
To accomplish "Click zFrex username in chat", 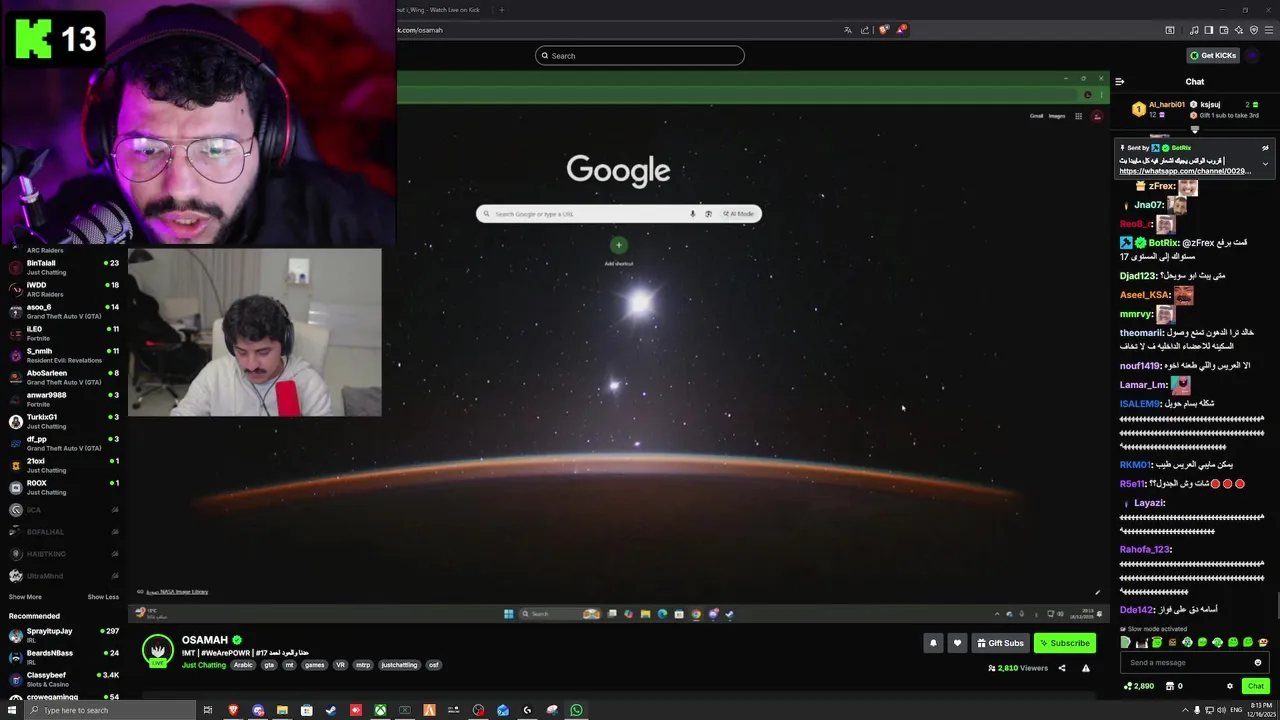I will click(1161, 186).
